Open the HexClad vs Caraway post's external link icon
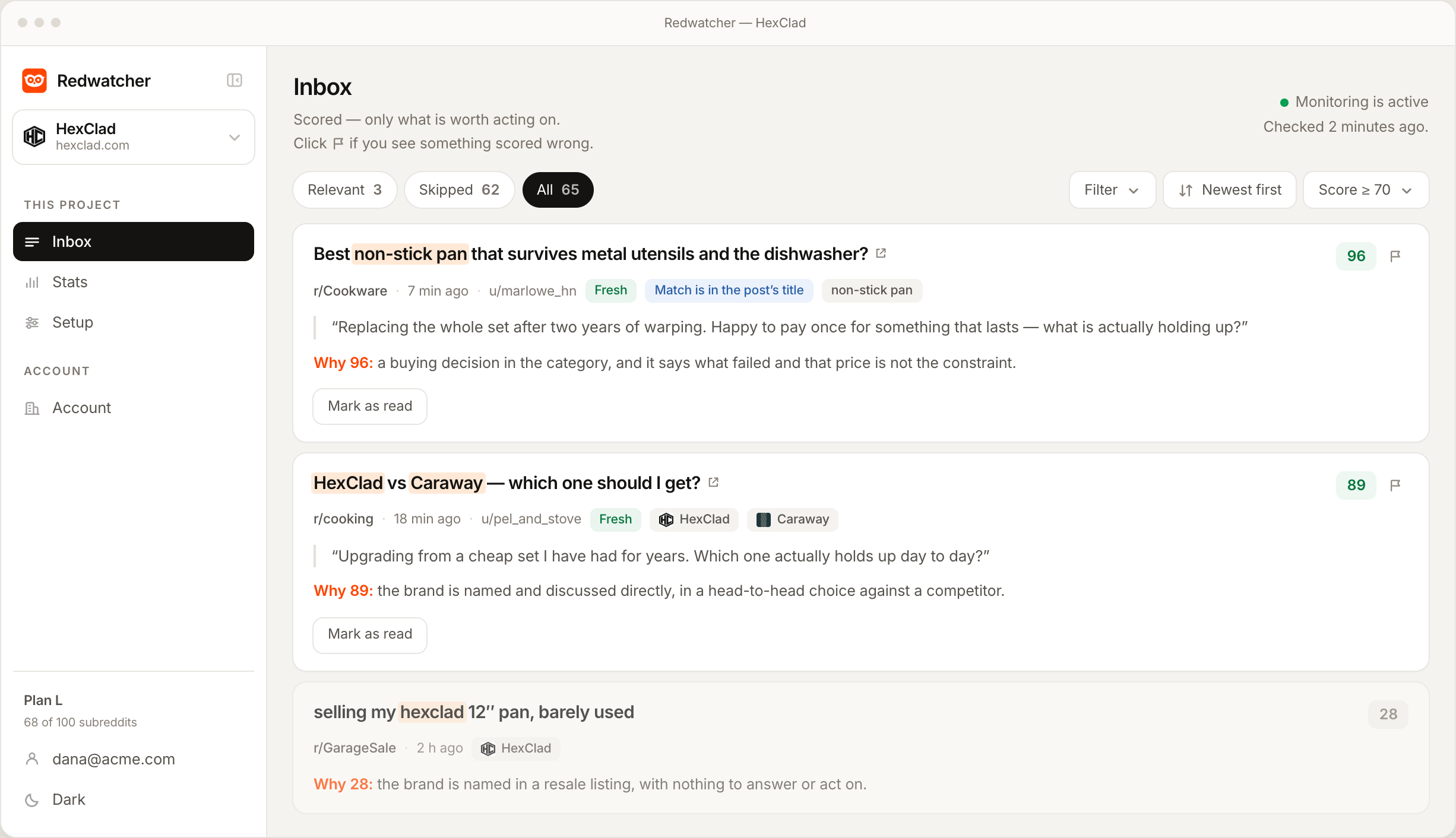 click(714, 483)
